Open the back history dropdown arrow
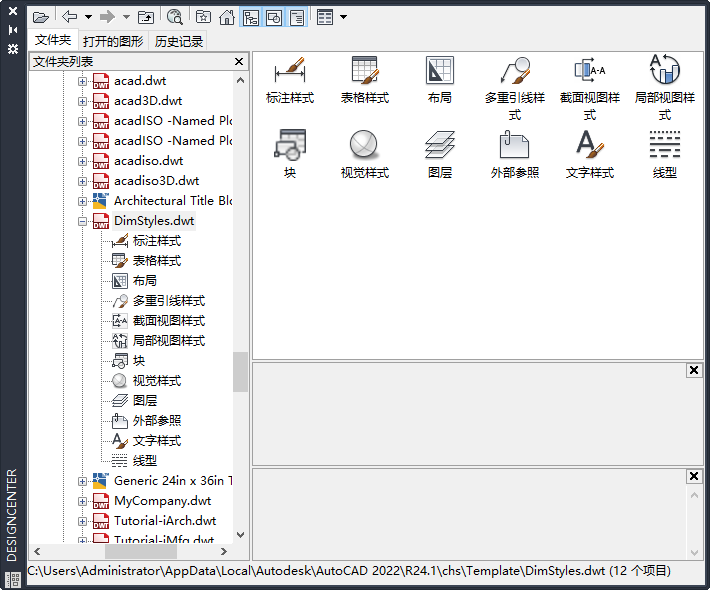 [89, 17]
